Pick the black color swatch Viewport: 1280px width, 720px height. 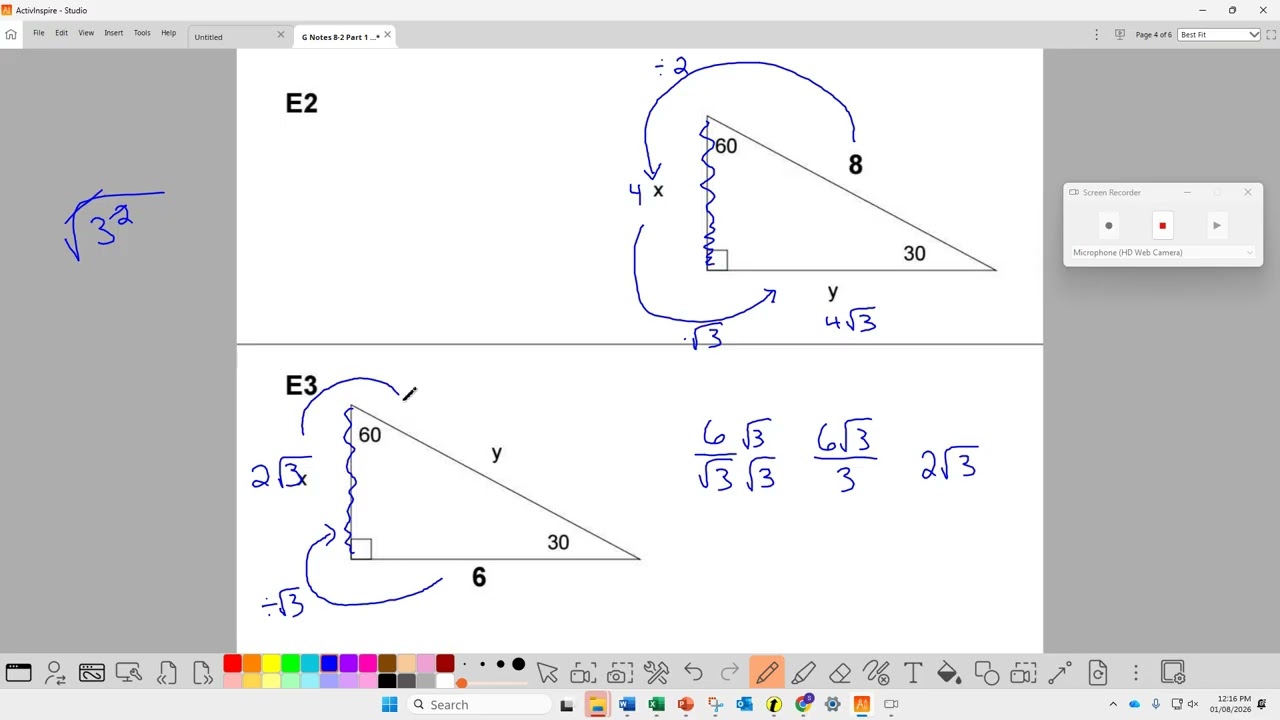click(387, 682)
